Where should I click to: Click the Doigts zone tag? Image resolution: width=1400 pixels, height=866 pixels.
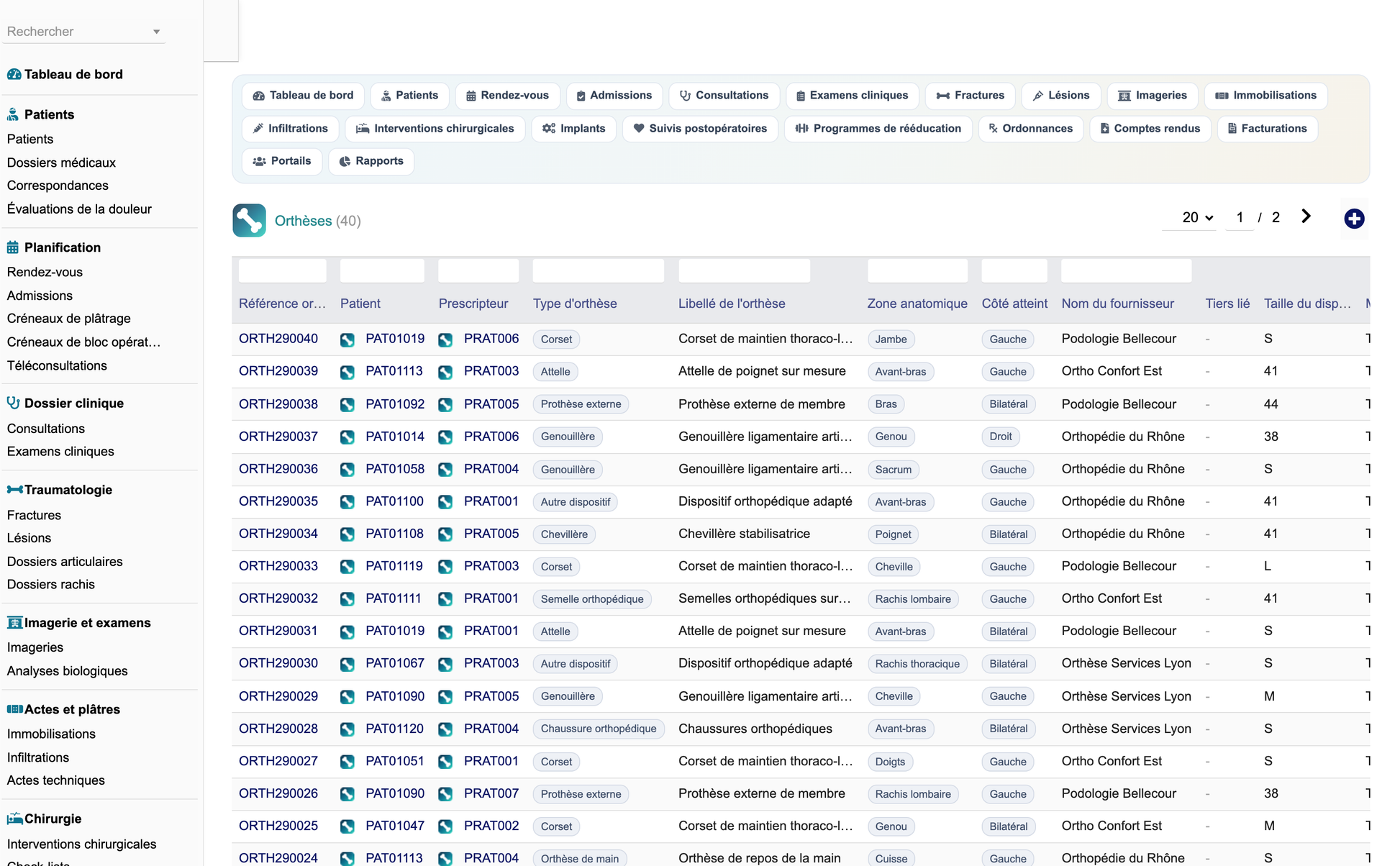[890, 762]
